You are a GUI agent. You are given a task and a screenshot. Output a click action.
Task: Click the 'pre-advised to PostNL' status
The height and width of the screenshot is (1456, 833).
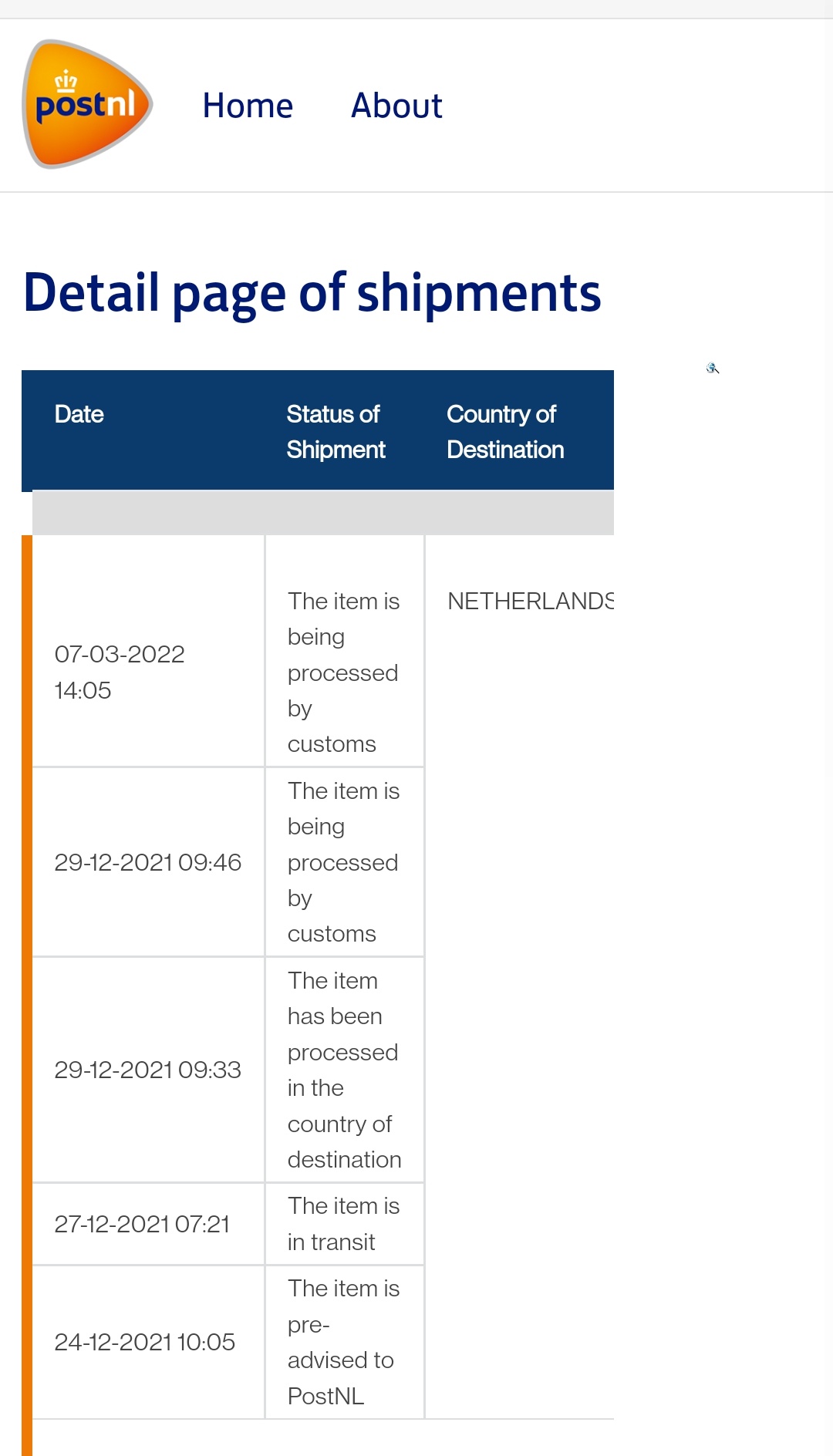point(344,1342)
